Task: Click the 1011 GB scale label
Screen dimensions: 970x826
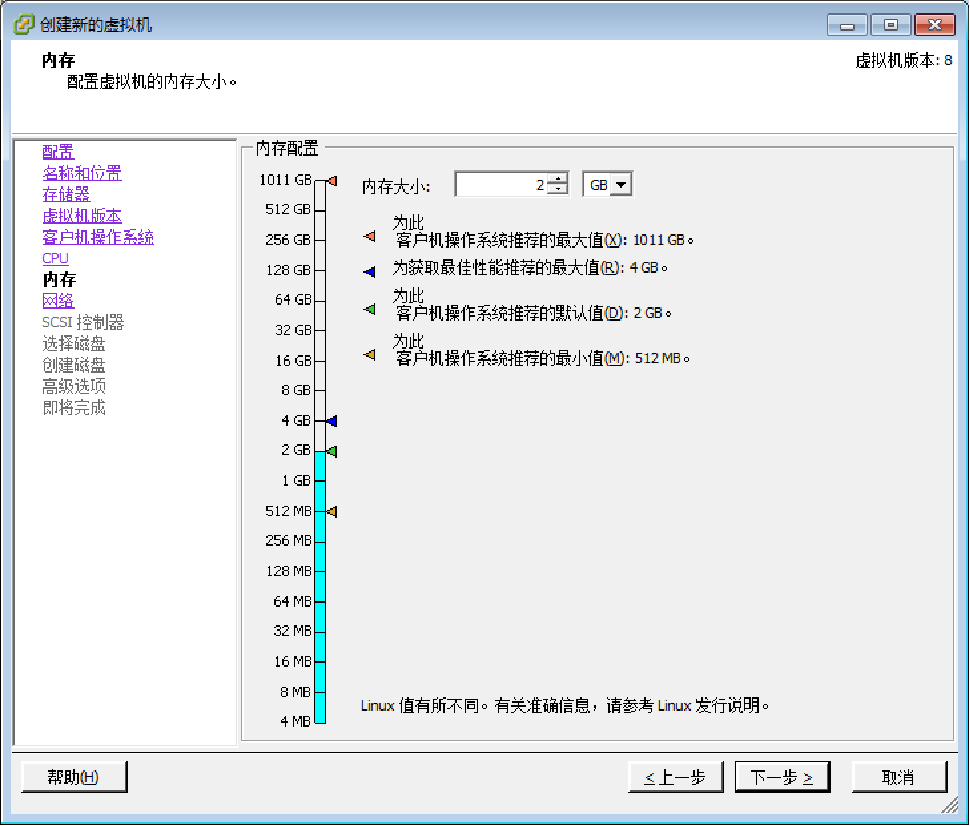Action: [285, 180]
